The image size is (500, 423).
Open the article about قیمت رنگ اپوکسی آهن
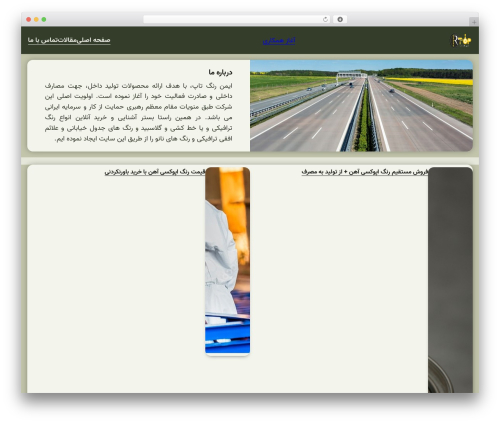click(x=155, y=172)
